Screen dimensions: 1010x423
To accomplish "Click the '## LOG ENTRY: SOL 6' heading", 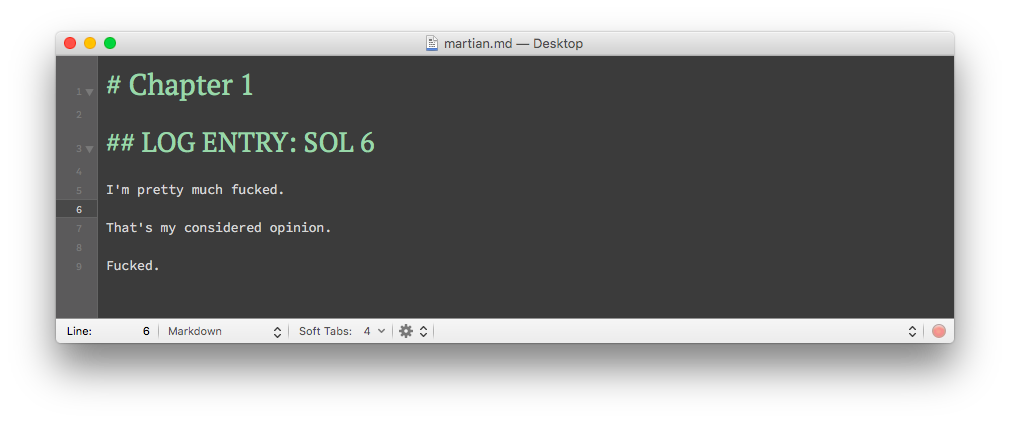I will (x=240, y=142).
